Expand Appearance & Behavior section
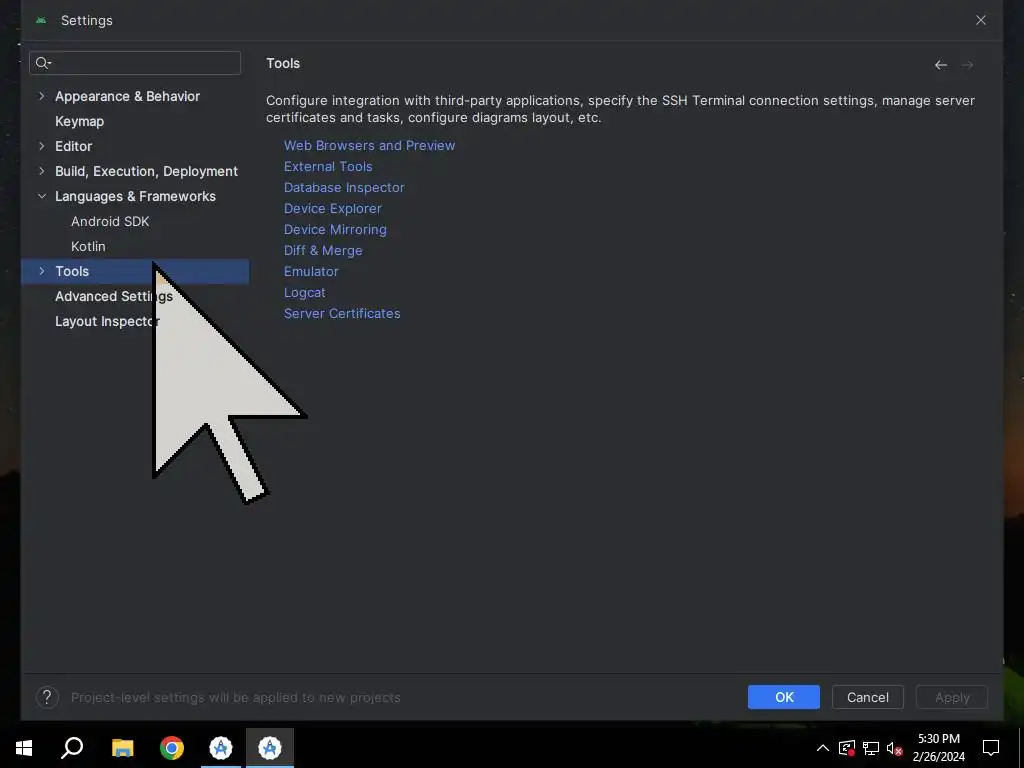Image resolution: width=1024 pixels, height=768 pixels. pos(42,96)
